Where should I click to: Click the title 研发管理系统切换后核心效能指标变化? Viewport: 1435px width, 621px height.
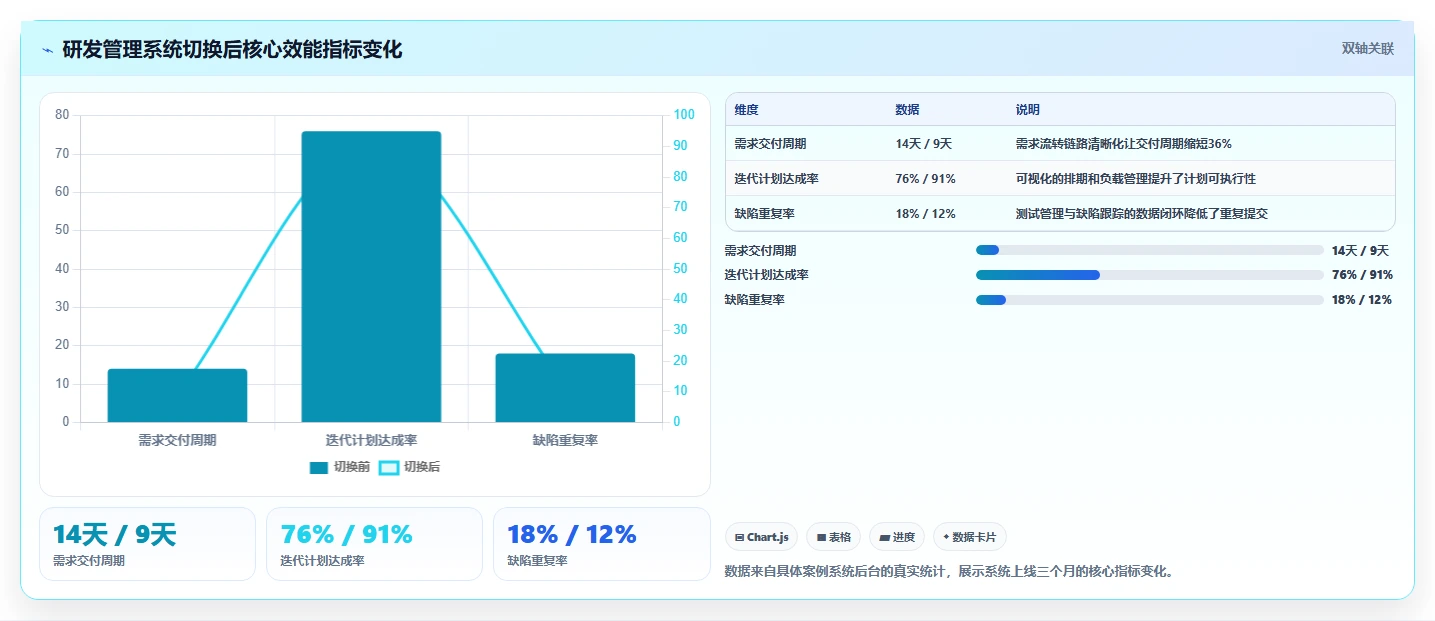pyautogui.click(x=232, y=50)
